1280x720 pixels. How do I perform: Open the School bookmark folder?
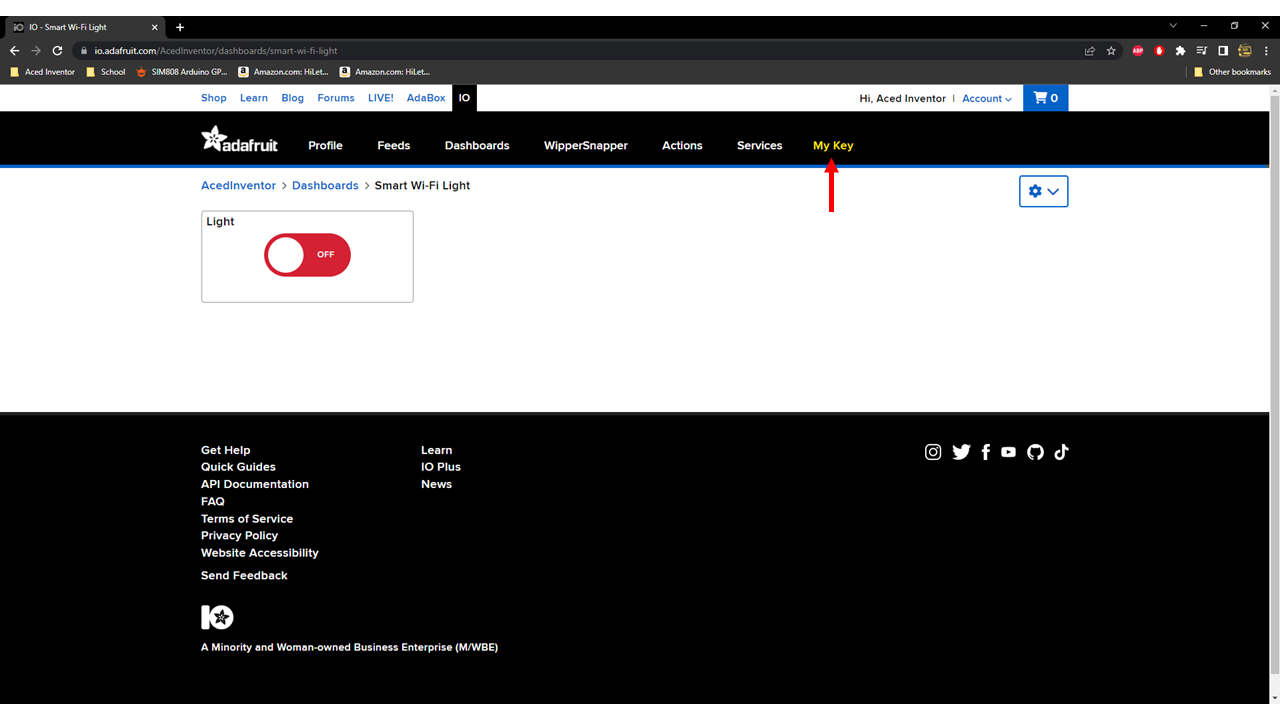[106, 72]
